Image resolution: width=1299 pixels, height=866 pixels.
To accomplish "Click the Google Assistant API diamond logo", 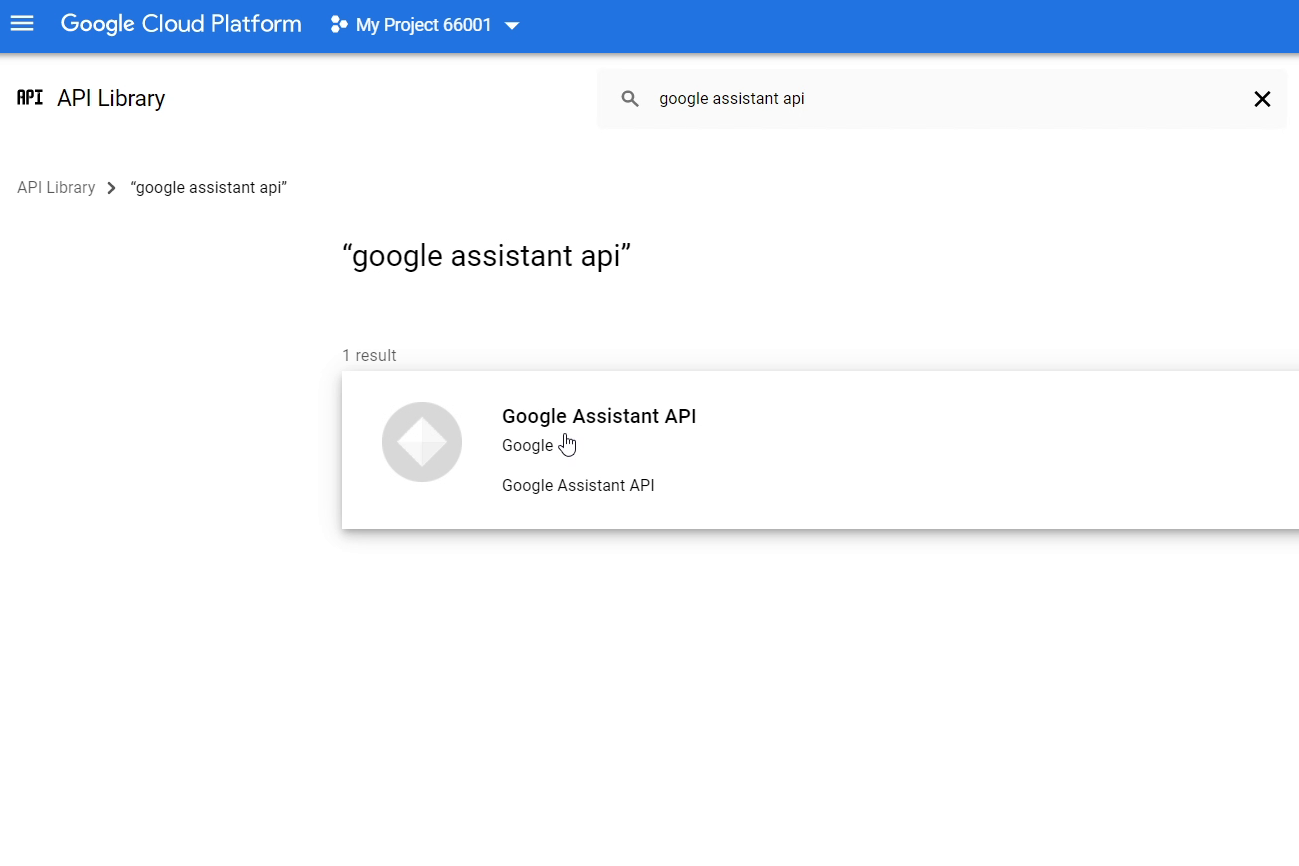I will [422, 442].
